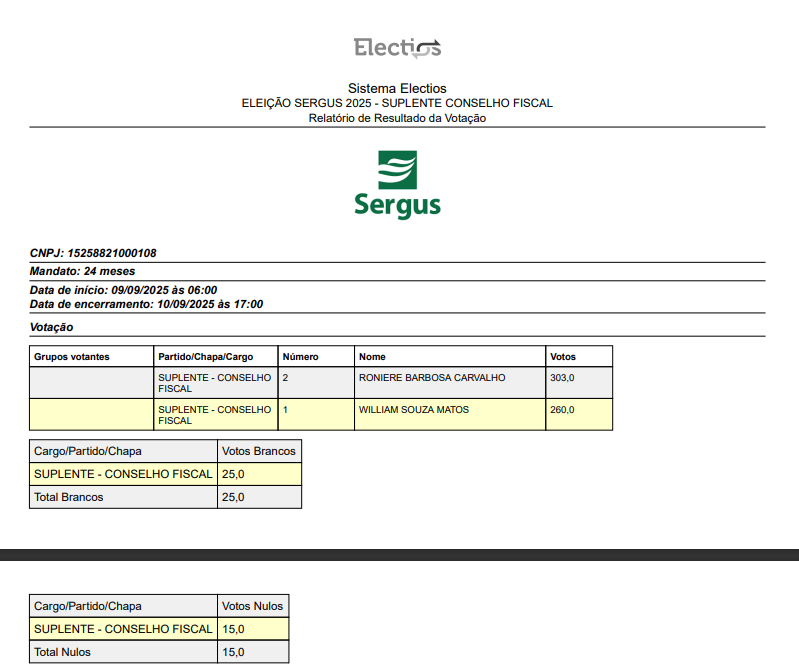Click the vote count '260,0'
799x670 pixels.
[562, 410]
